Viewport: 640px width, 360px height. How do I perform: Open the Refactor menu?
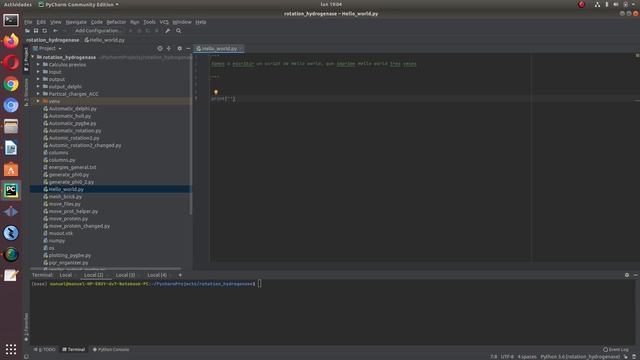[x=116, y=22]
